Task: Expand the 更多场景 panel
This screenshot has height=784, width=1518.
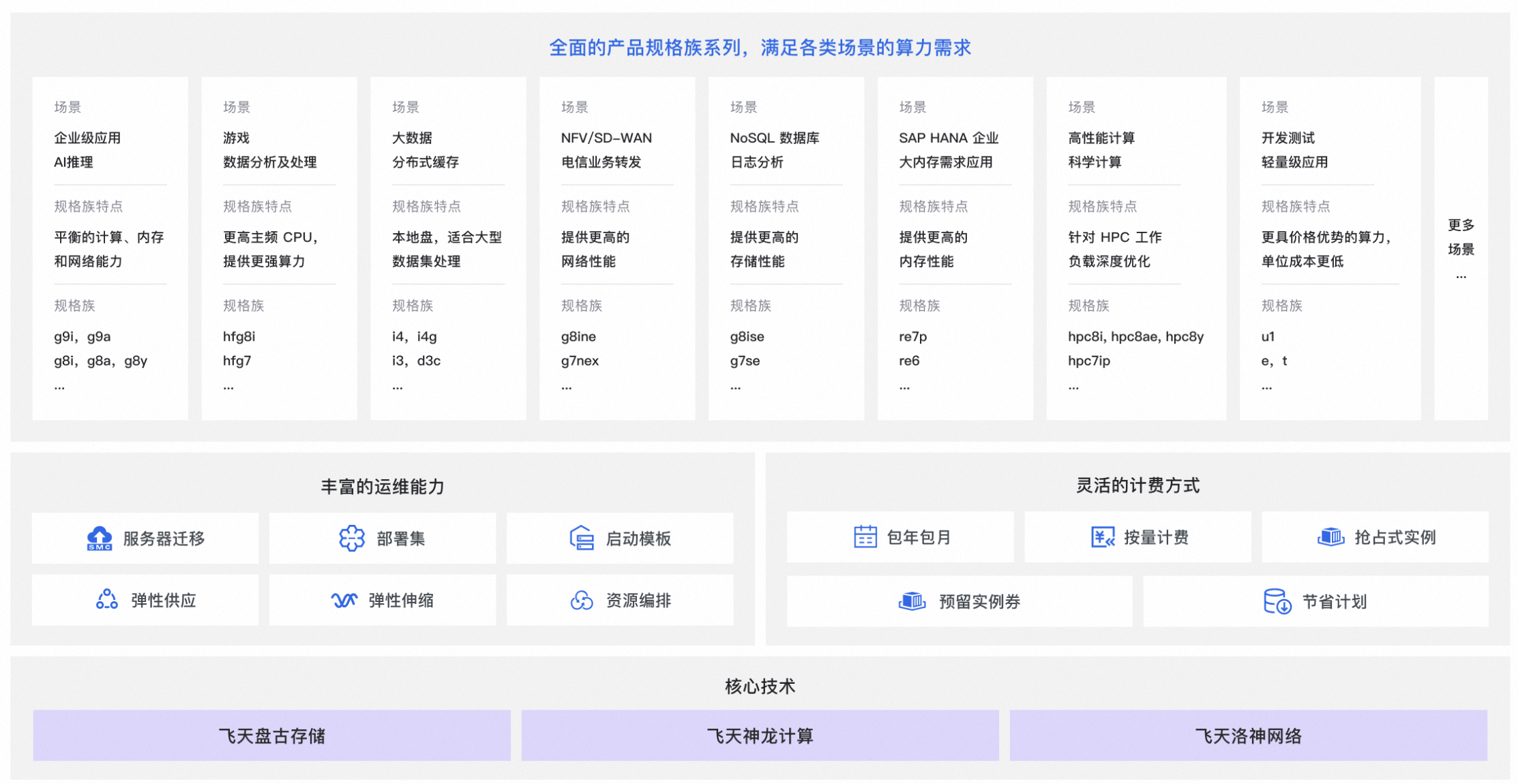Action: click(1461, 248)
